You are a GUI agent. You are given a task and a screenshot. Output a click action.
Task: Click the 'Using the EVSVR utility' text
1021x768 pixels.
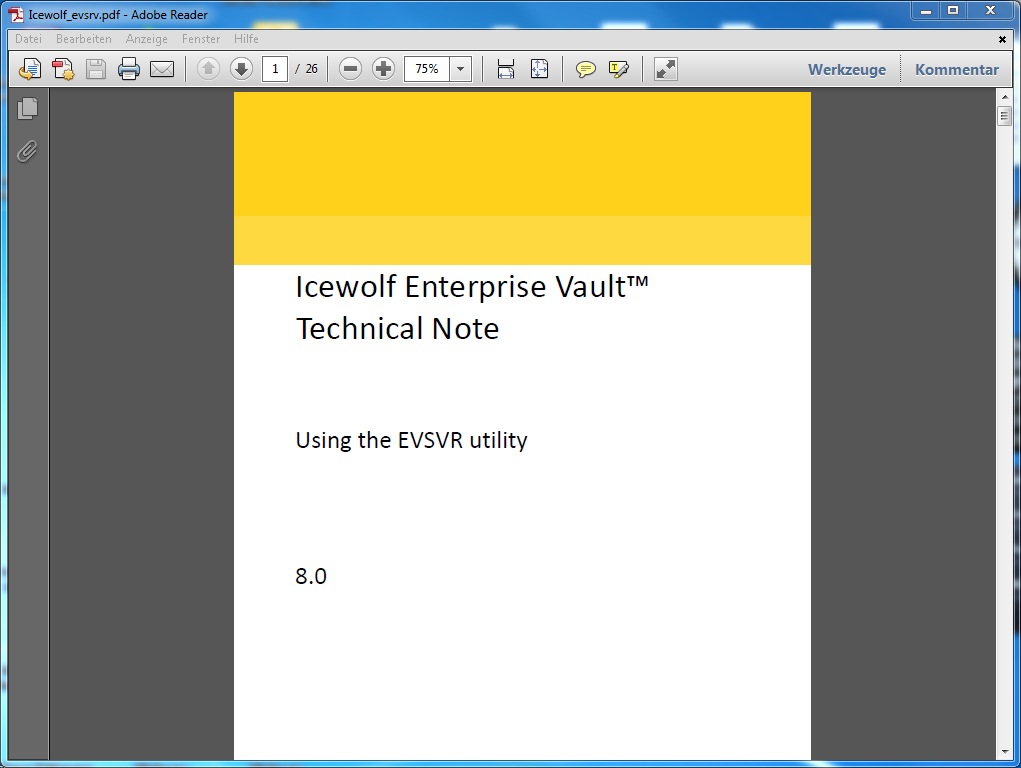click(411, 440)
